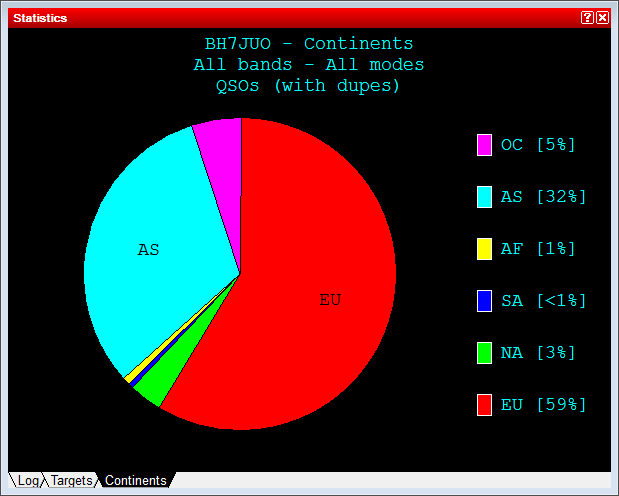Image resolution: width=619 pixels, height=496 pixels.
Task: Close the Statistics window
Action: (602, 18)
